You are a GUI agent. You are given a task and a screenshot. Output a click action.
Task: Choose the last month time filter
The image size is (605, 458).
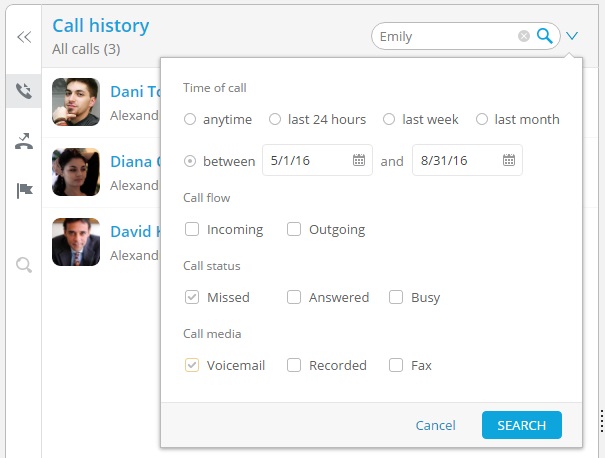click(482, 120)
